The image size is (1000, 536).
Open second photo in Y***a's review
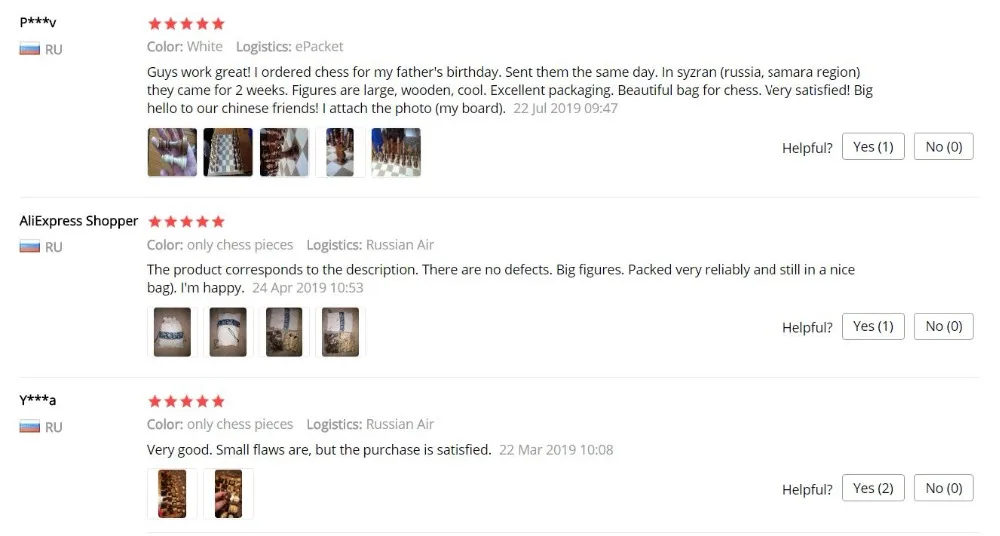[228, 493]
